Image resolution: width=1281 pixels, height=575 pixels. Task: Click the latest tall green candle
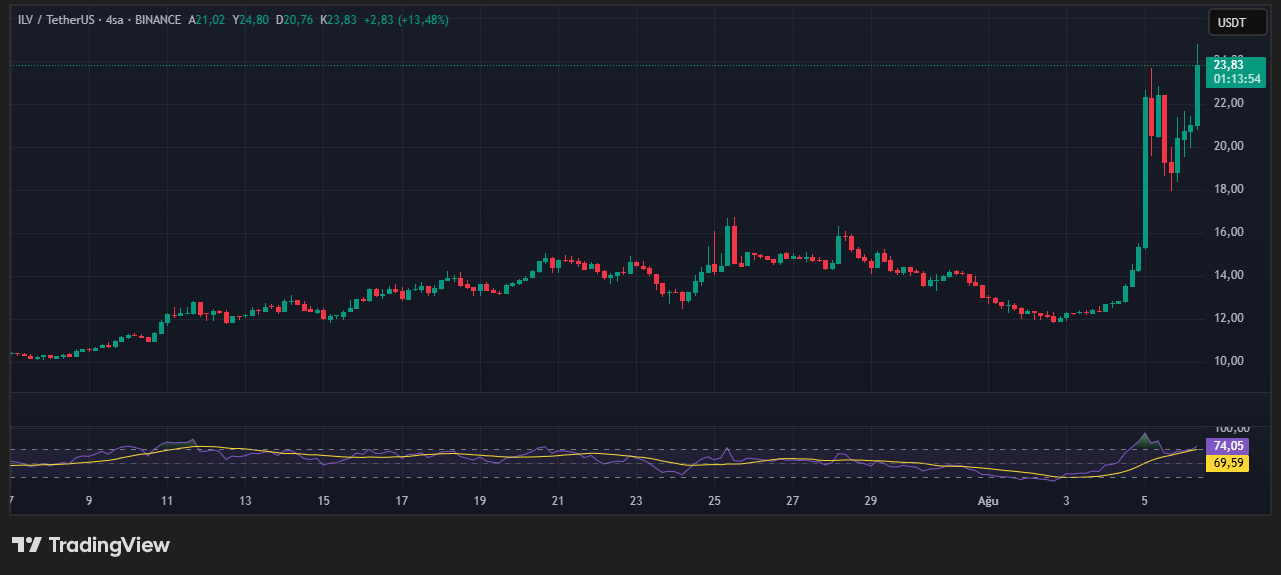[x=1197, y=95]
